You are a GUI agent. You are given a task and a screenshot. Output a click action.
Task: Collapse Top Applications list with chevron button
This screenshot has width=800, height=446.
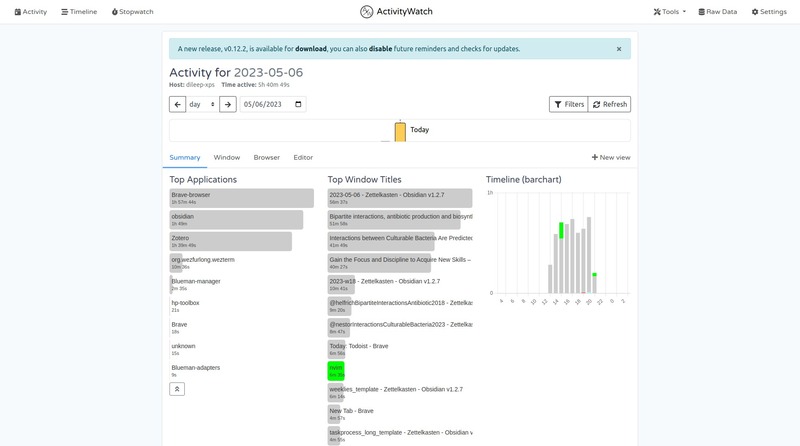click(177, 389)
